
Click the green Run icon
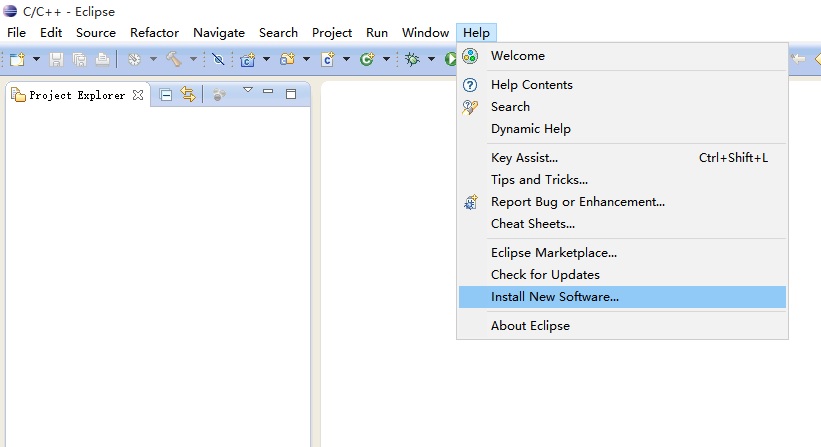(450, 59)
